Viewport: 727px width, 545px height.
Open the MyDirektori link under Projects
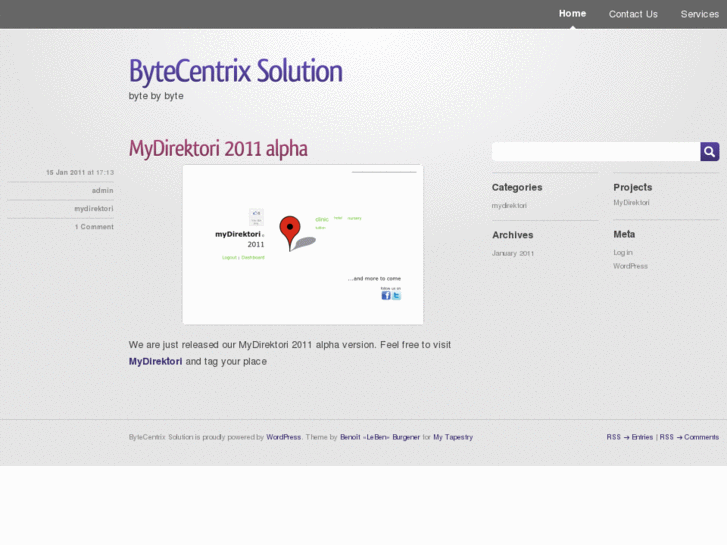pos(631,203)
